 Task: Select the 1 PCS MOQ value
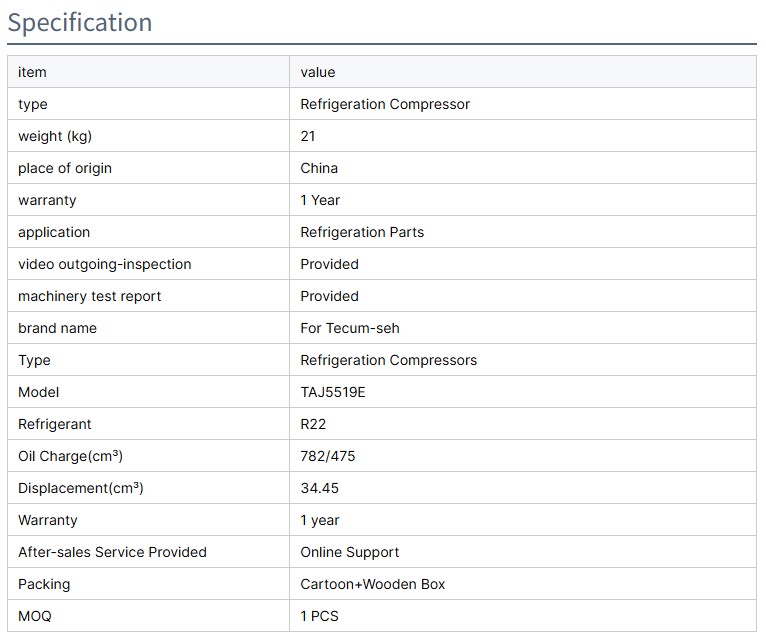(319, 616)
